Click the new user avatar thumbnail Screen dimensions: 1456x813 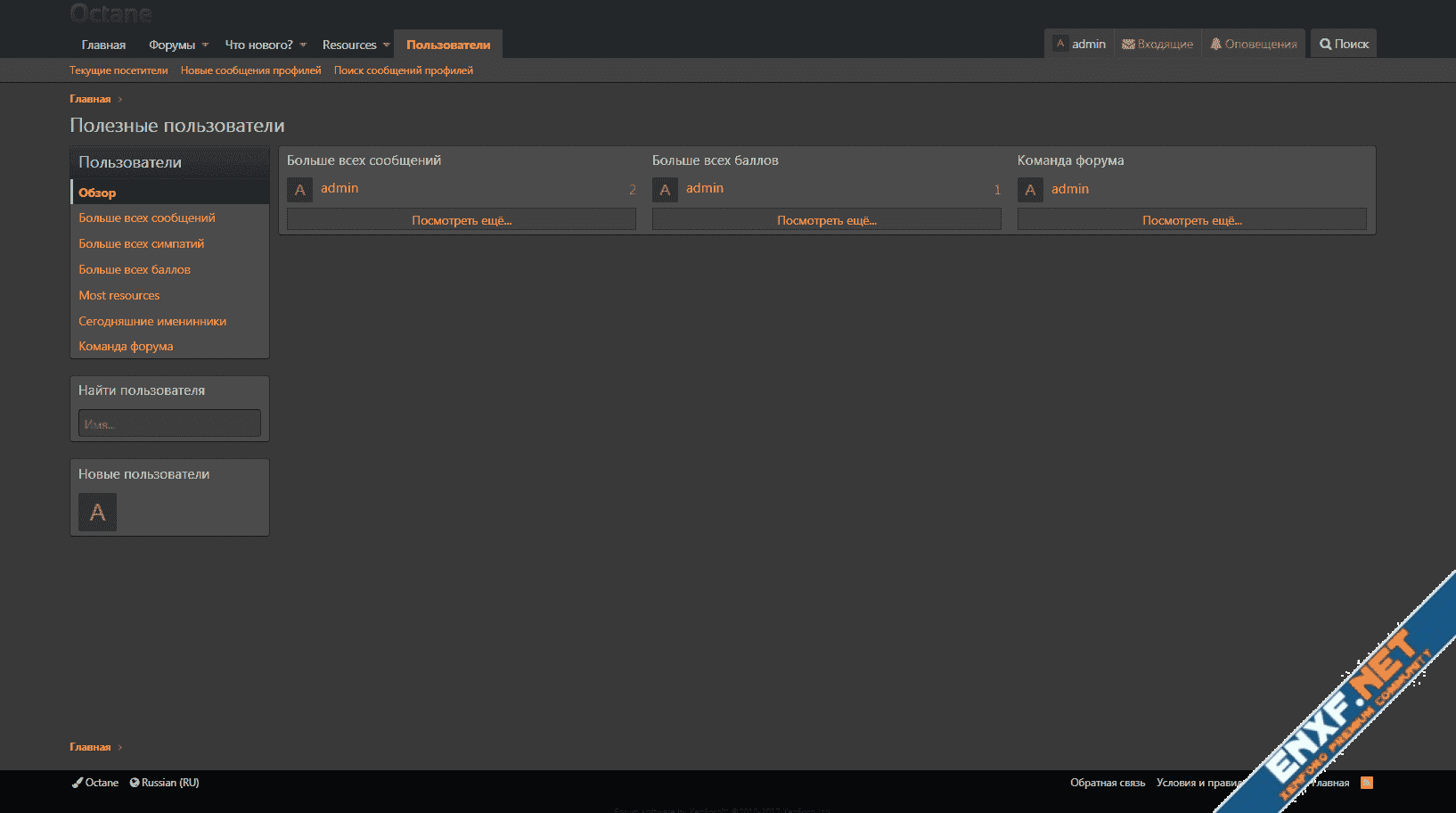coord(97,513)
